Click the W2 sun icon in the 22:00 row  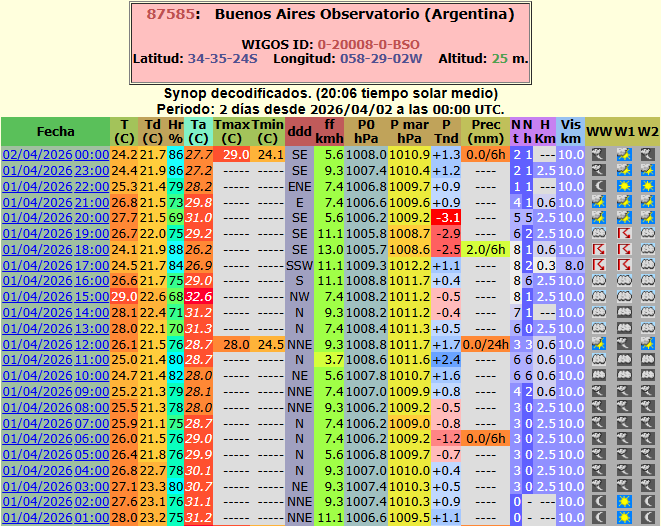[648, 186]
